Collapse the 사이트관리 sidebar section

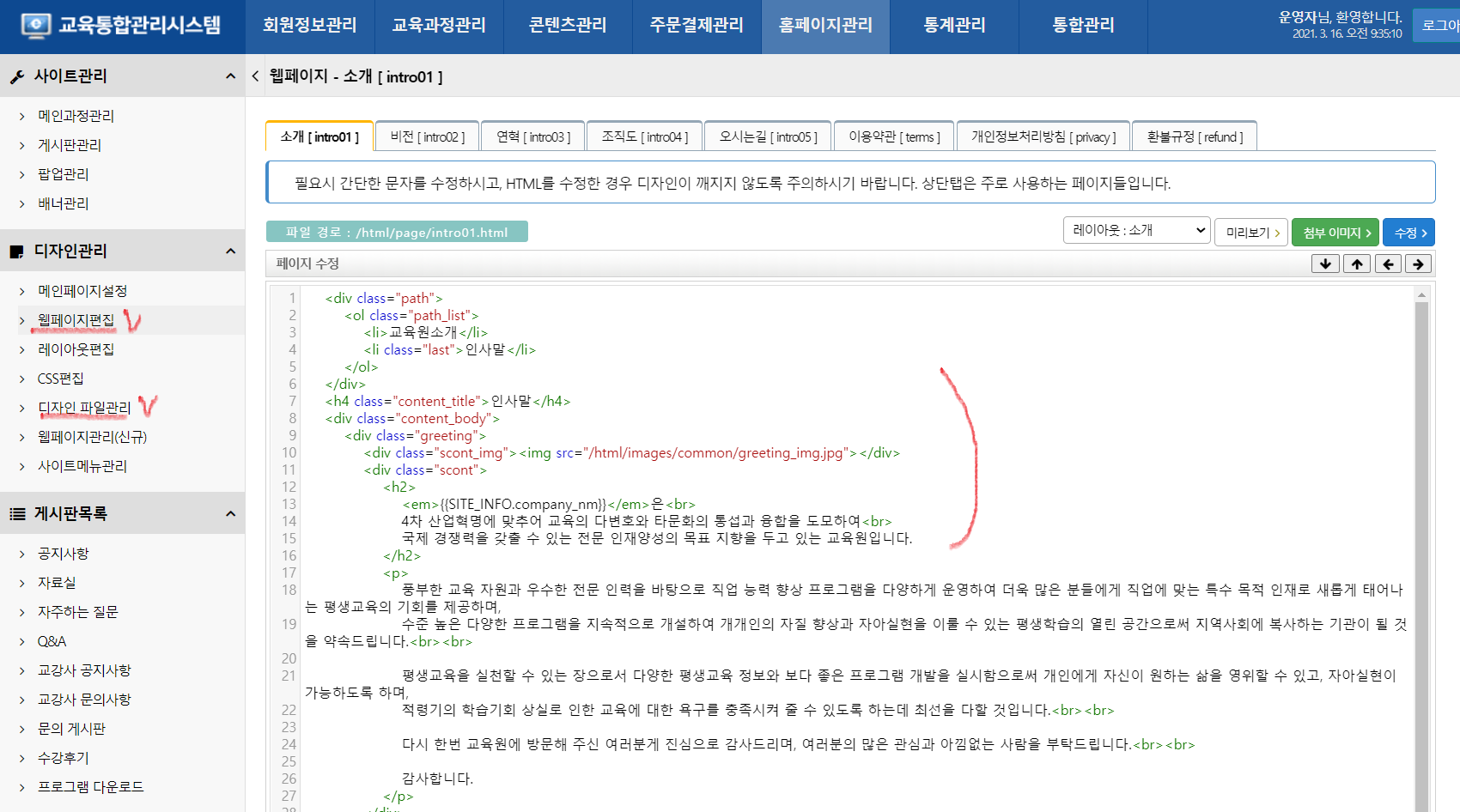[x=230, y=76]
